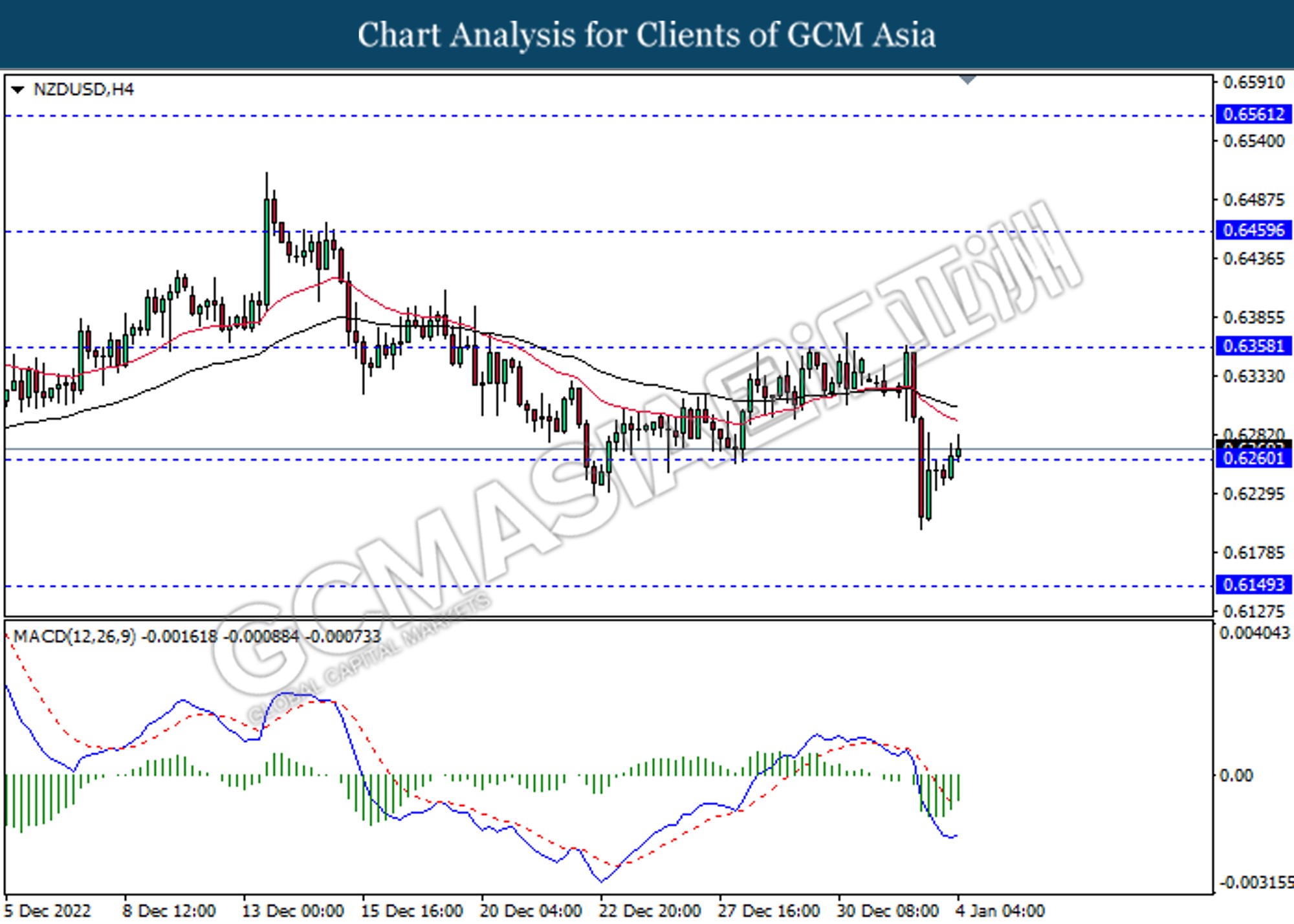
Task: Click the 27 Dec 16:00 time label
Action: 769,911
